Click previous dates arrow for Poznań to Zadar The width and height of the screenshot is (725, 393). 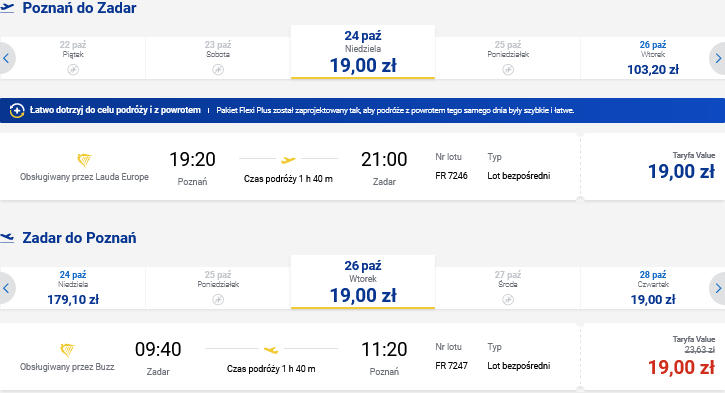pyautogui.click(x=6, y=58)
